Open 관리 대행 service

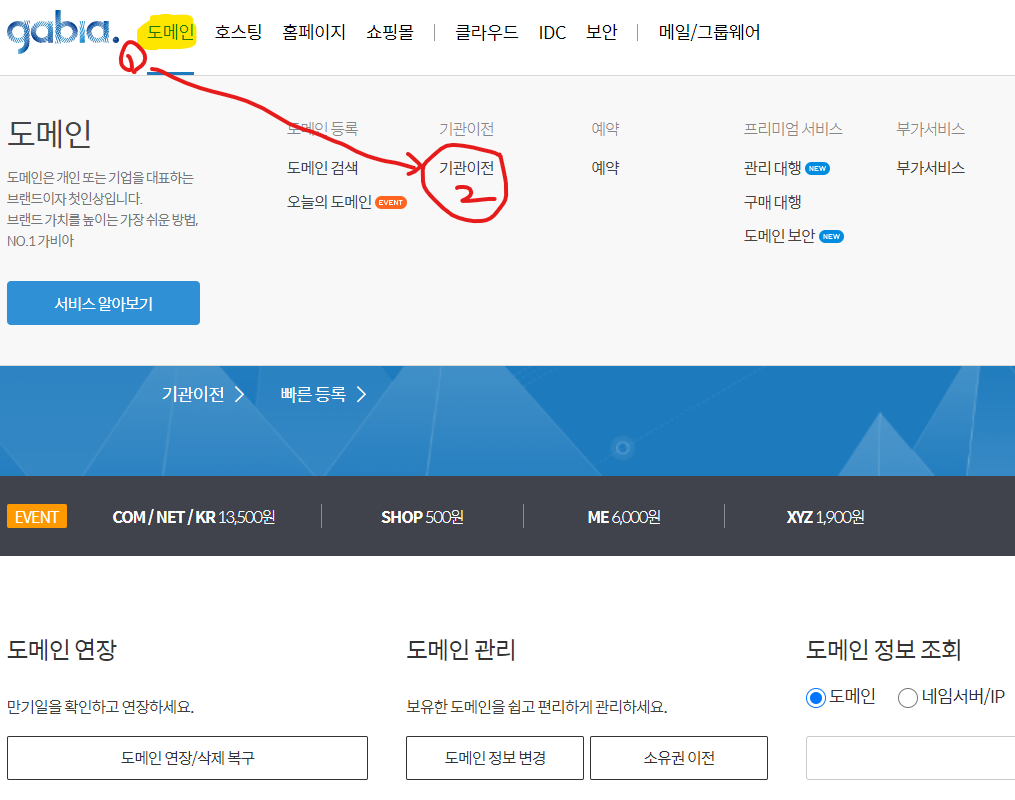[772, 168]
